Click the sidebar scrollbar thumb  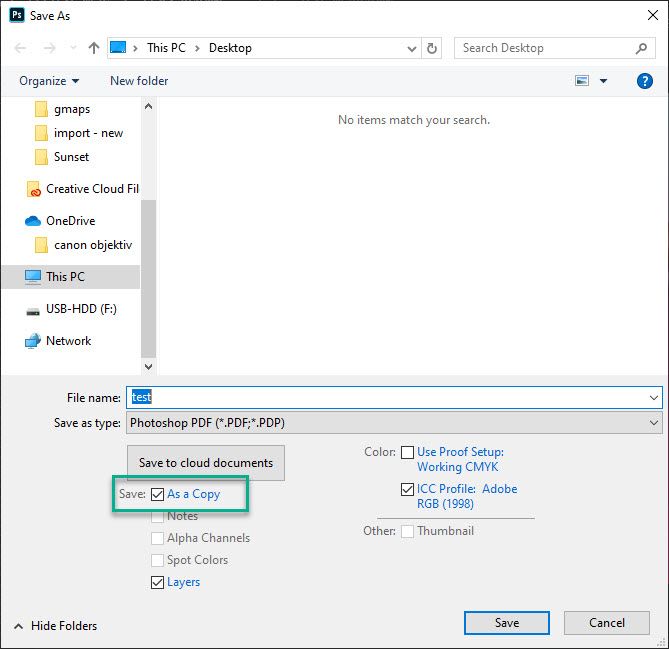coord(148,279)
